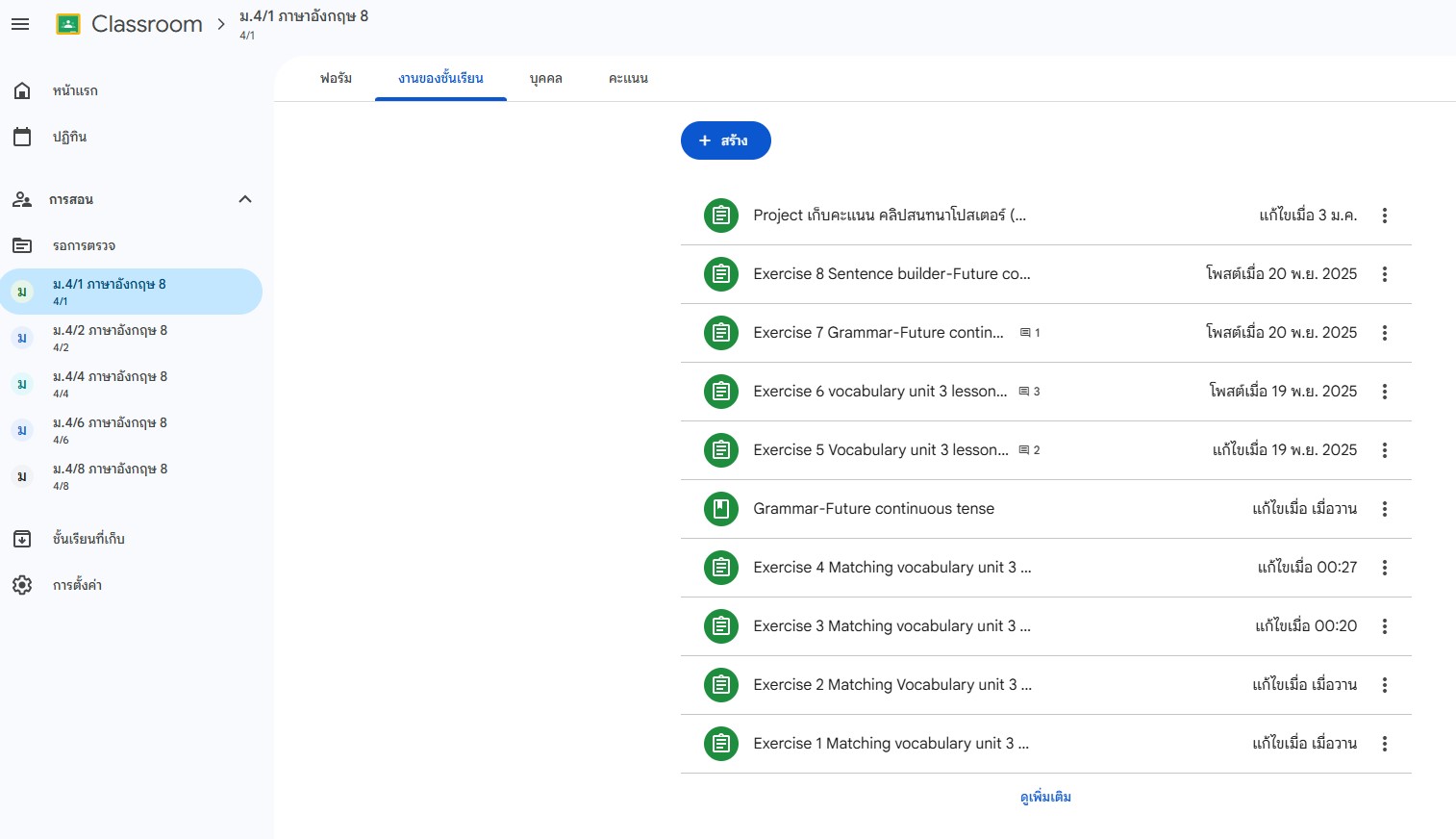Open the hamburger main menu

[20, 24]
